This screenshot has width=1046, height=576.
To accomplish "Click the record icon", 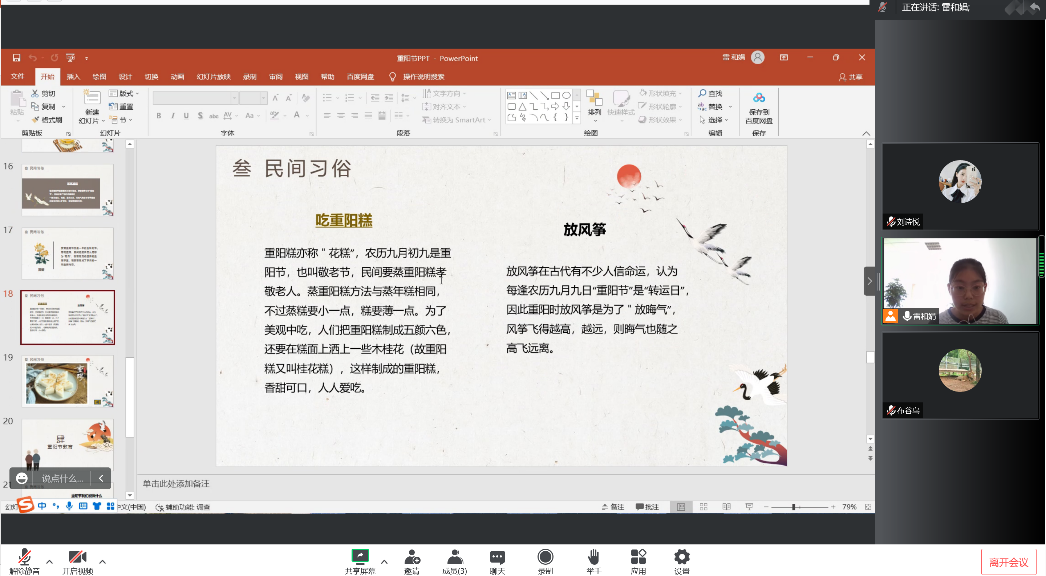I will (545, 557).
